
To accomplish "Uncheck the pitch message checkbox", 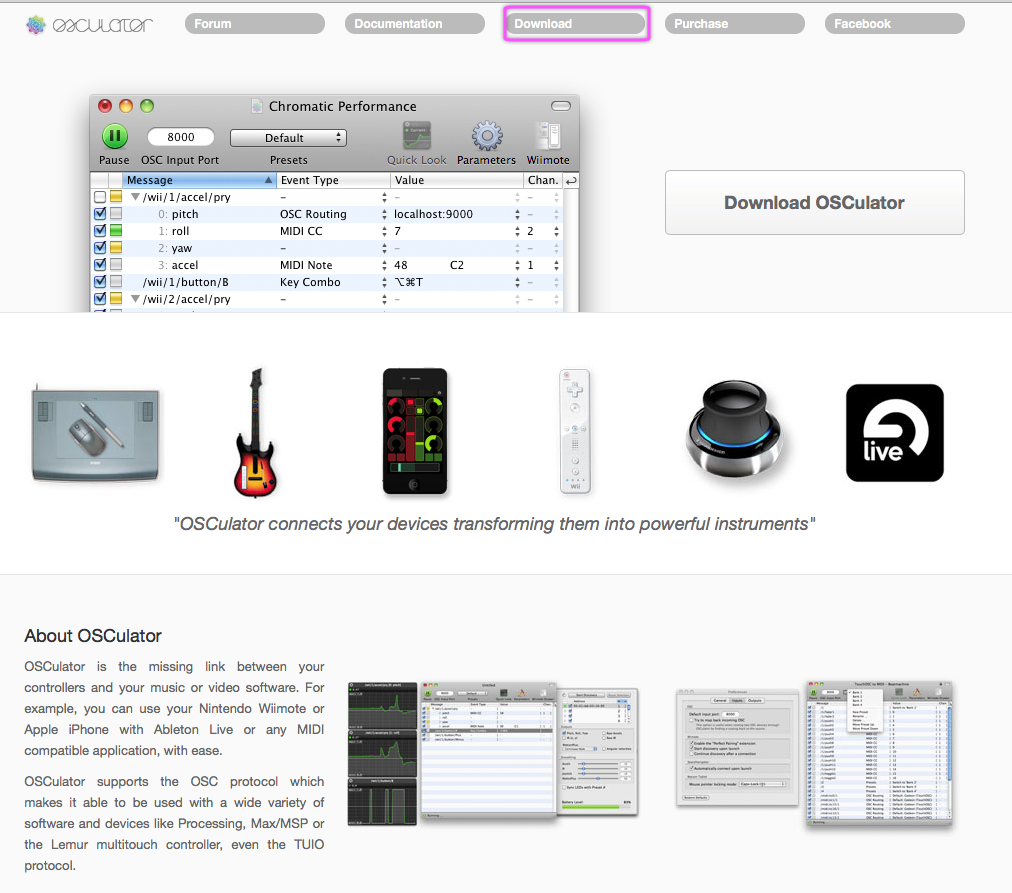I will pos(100,214).
